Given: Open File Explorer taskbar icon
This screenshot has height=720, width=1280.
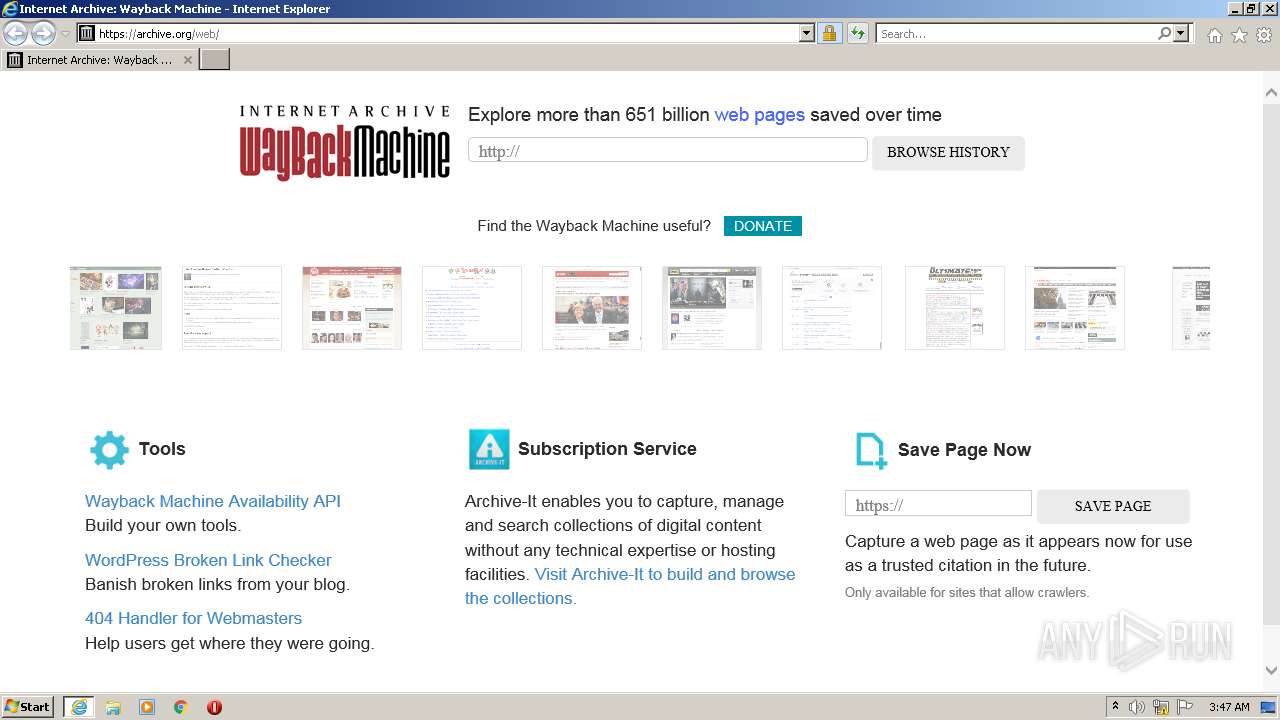Looking at the screenshot, I should tap(113, 707).
